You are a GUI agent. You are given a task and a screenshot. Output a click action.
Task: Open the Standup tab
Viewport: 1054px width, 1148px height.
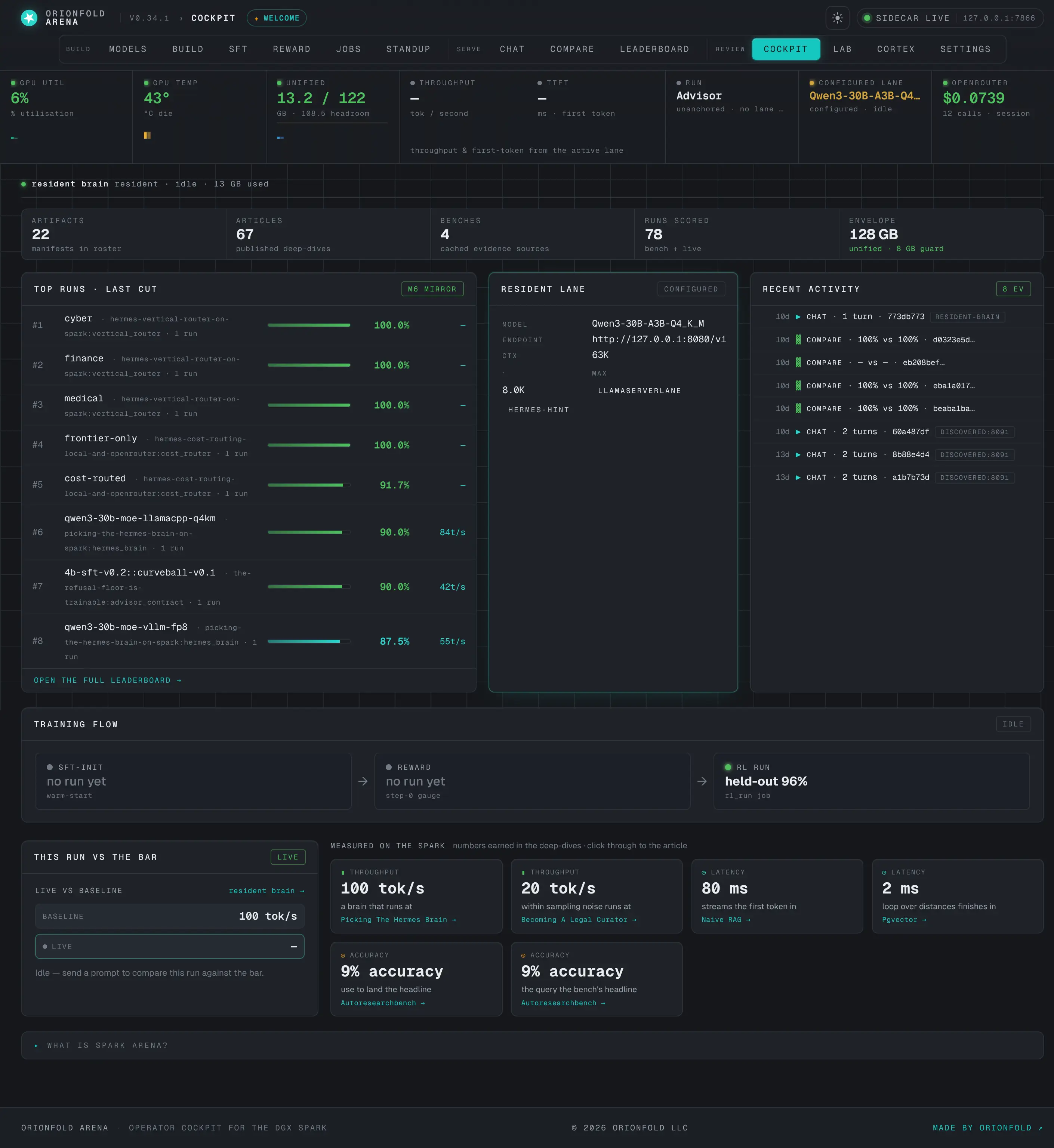point(408,49)
